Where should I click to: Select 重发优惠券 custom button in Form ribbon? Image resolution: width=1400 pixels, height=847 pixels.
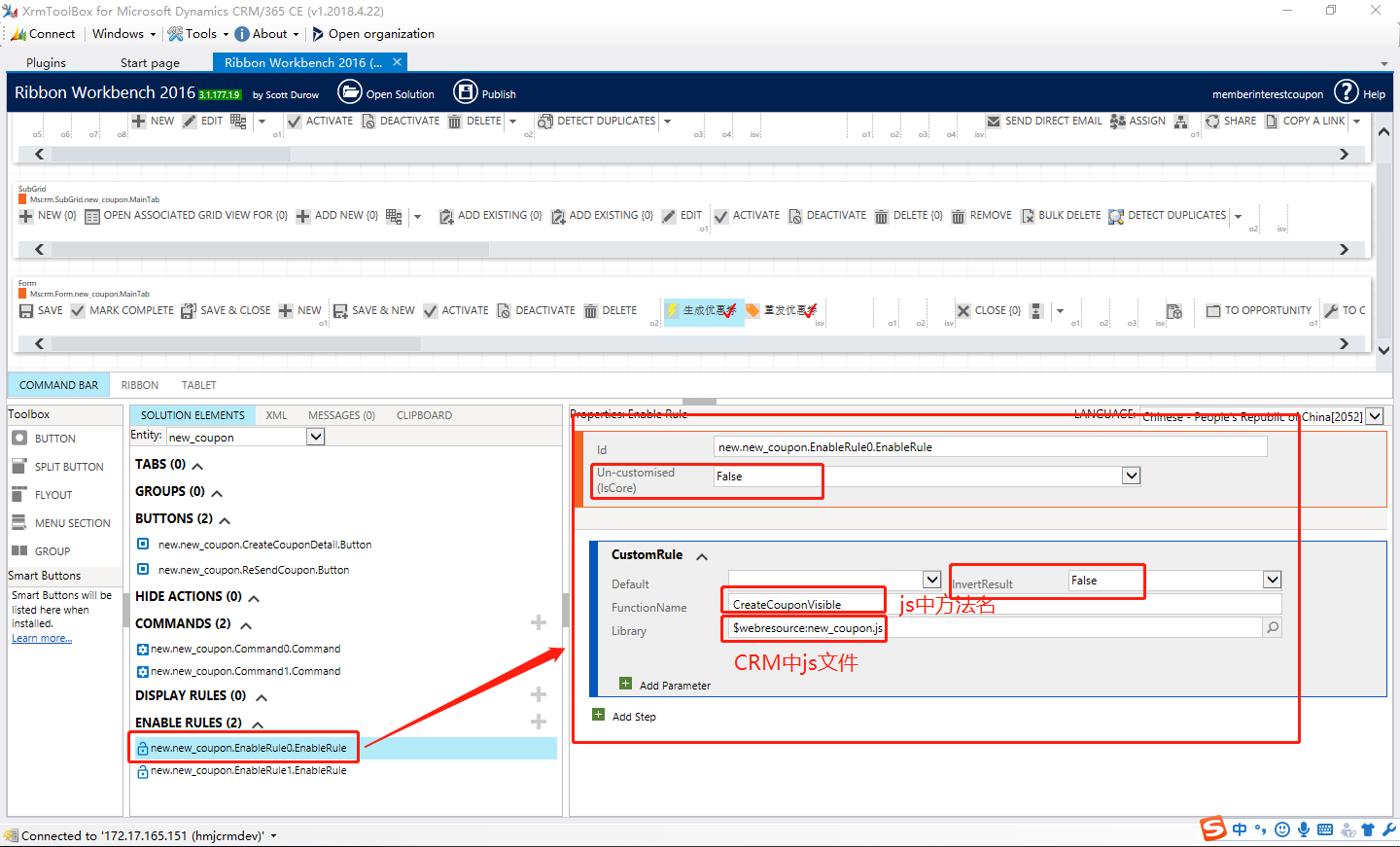783,311
